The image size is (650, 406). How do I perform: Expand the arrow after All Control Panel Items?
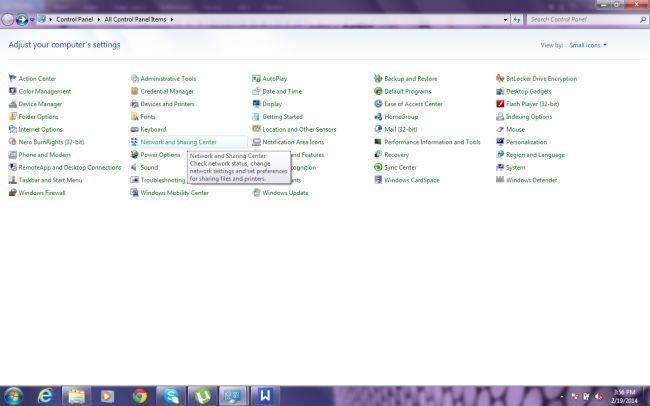[x=172, y=19]
